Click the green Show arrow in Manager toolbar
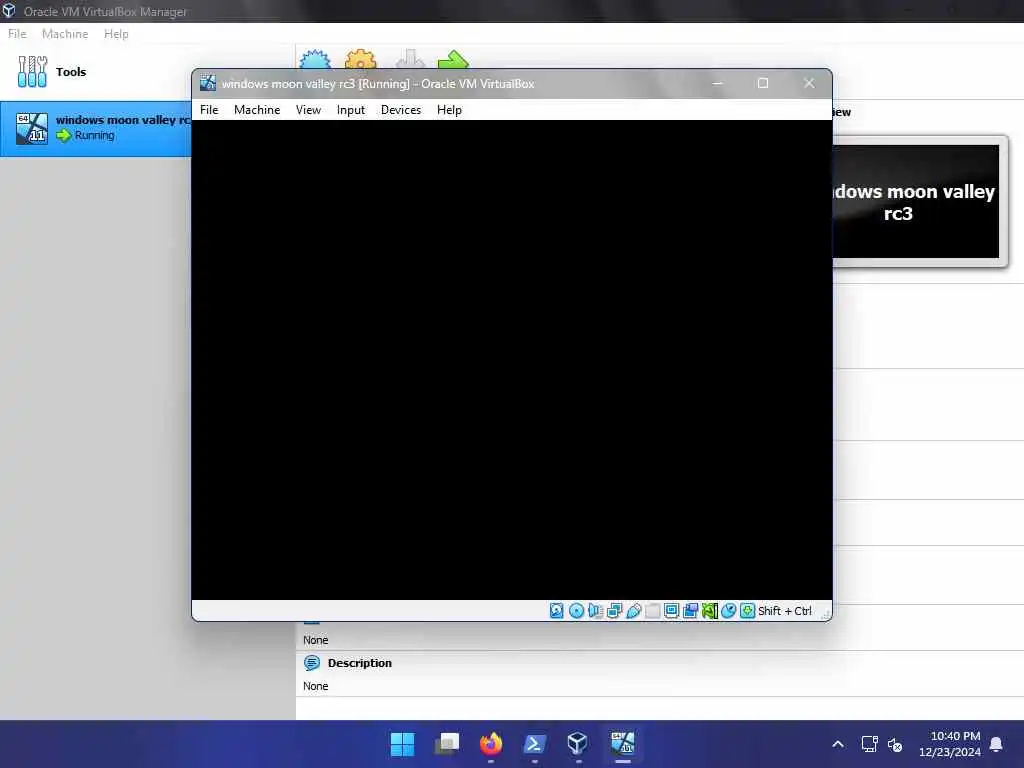 pos(453,59)
